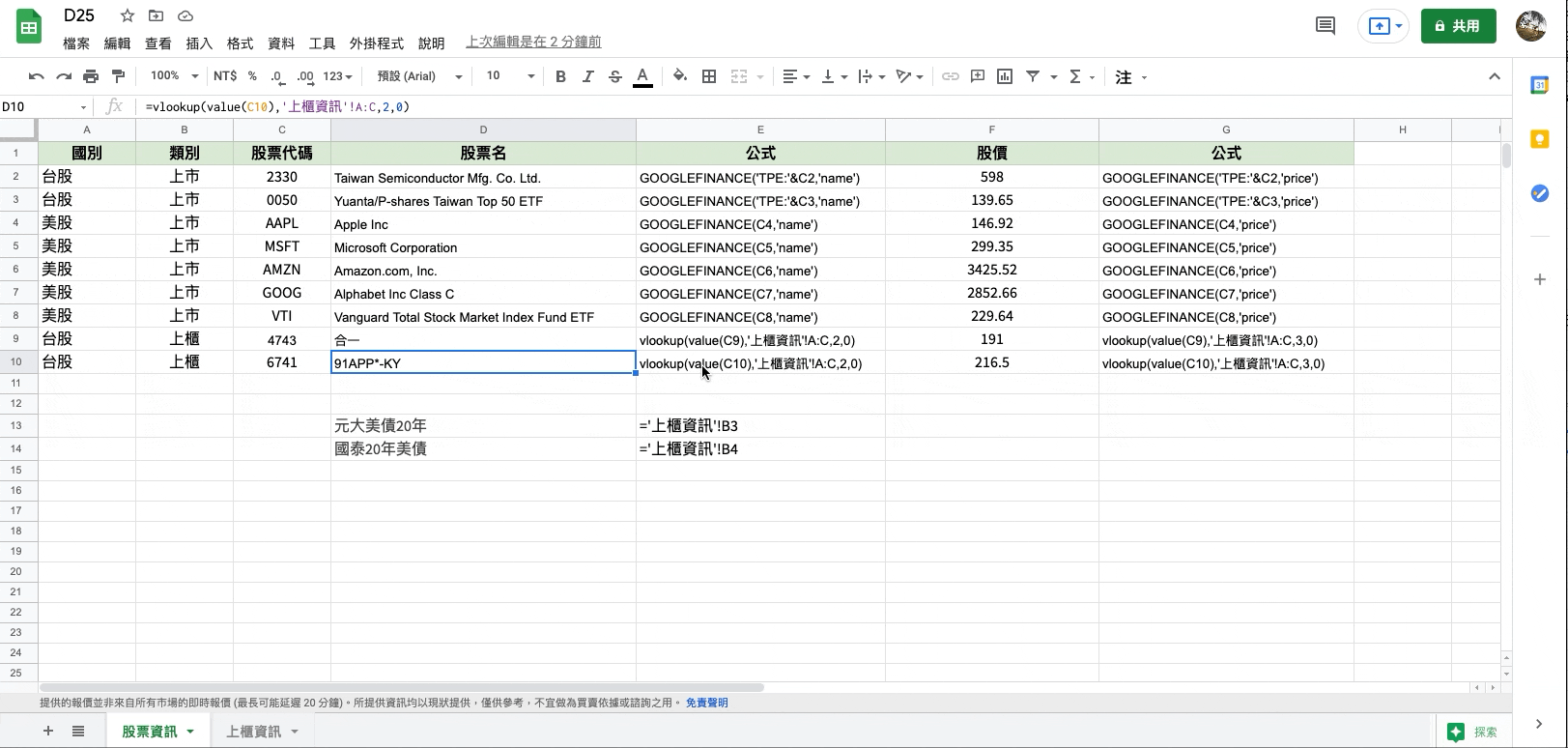
Task: Open comment history icon
Action: tap(1326, 26)
